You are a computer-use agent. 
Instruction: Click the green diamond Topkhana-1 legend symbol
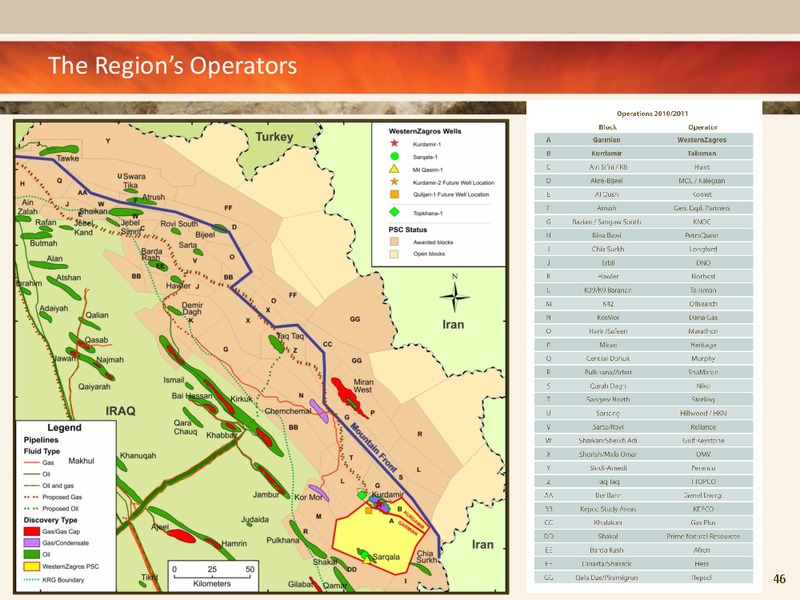point(394,212)
